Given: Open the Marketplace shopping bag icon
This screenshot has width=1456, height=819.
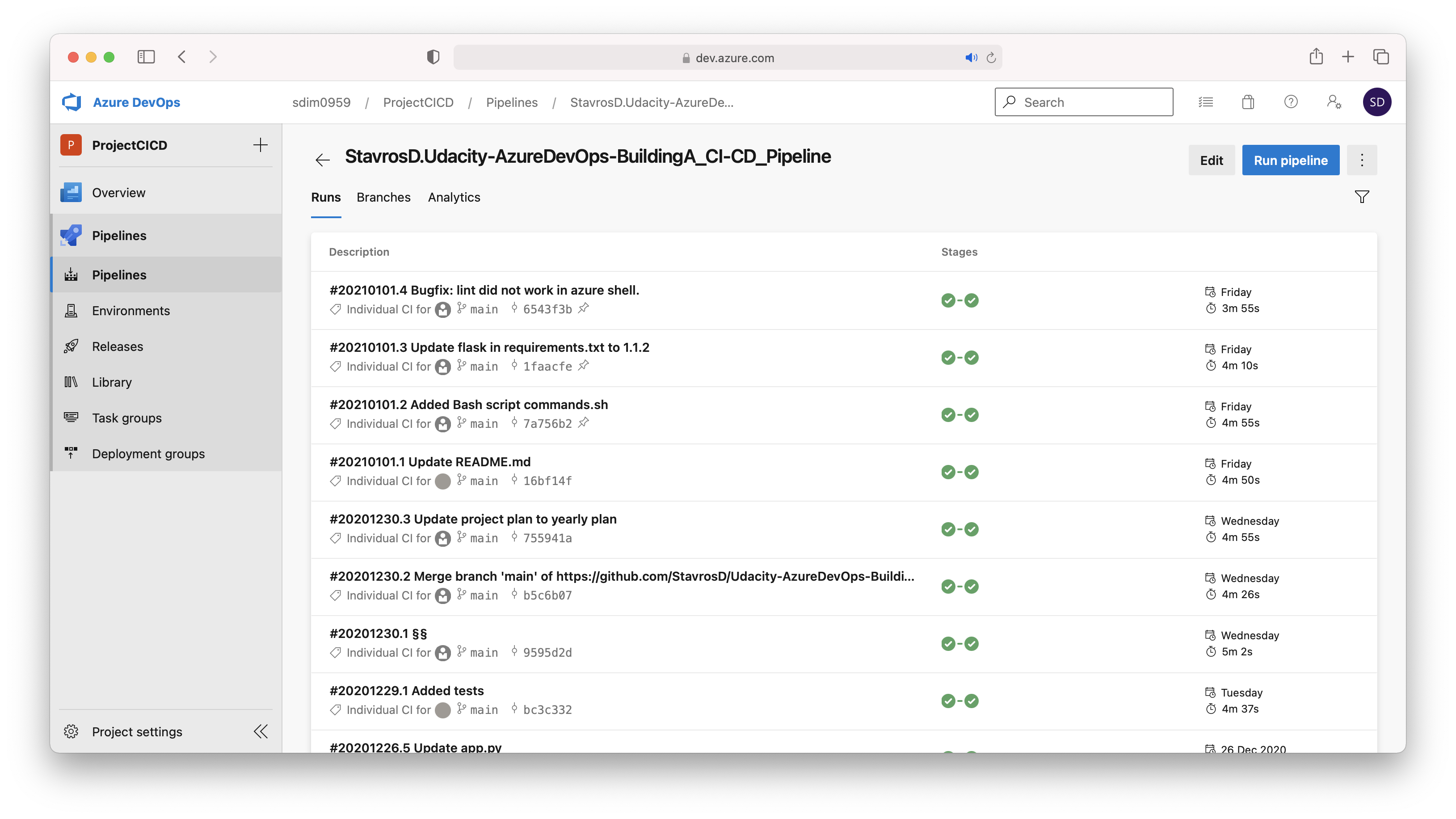Looking at the screenshot, I should click(x=1248, y=102).
